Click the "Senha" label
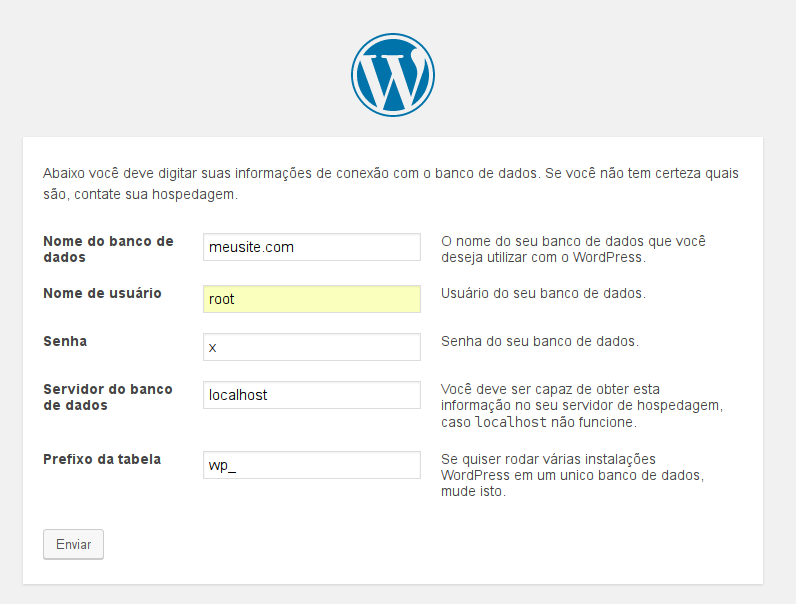 click(65, 341)
